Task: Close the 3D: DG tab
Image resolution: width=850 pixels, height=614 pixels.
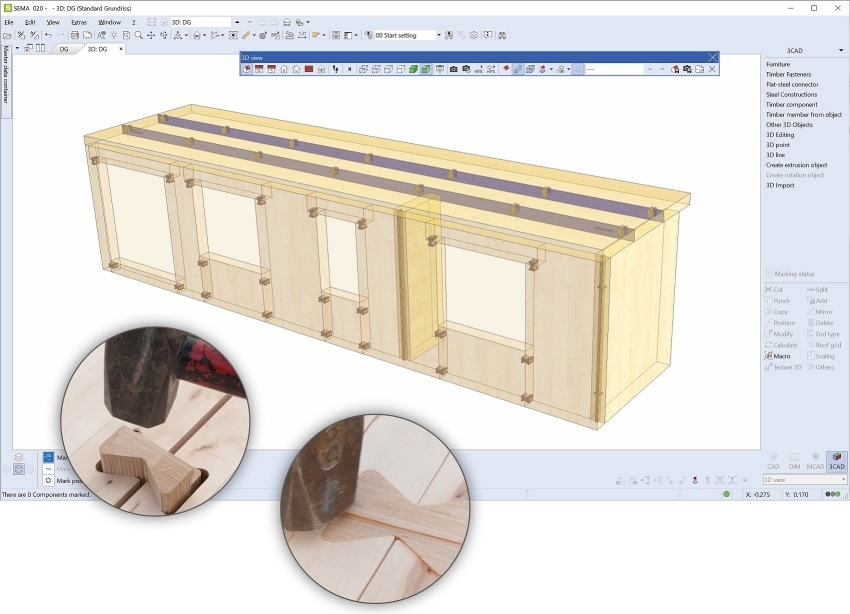Action: point(121,49)
